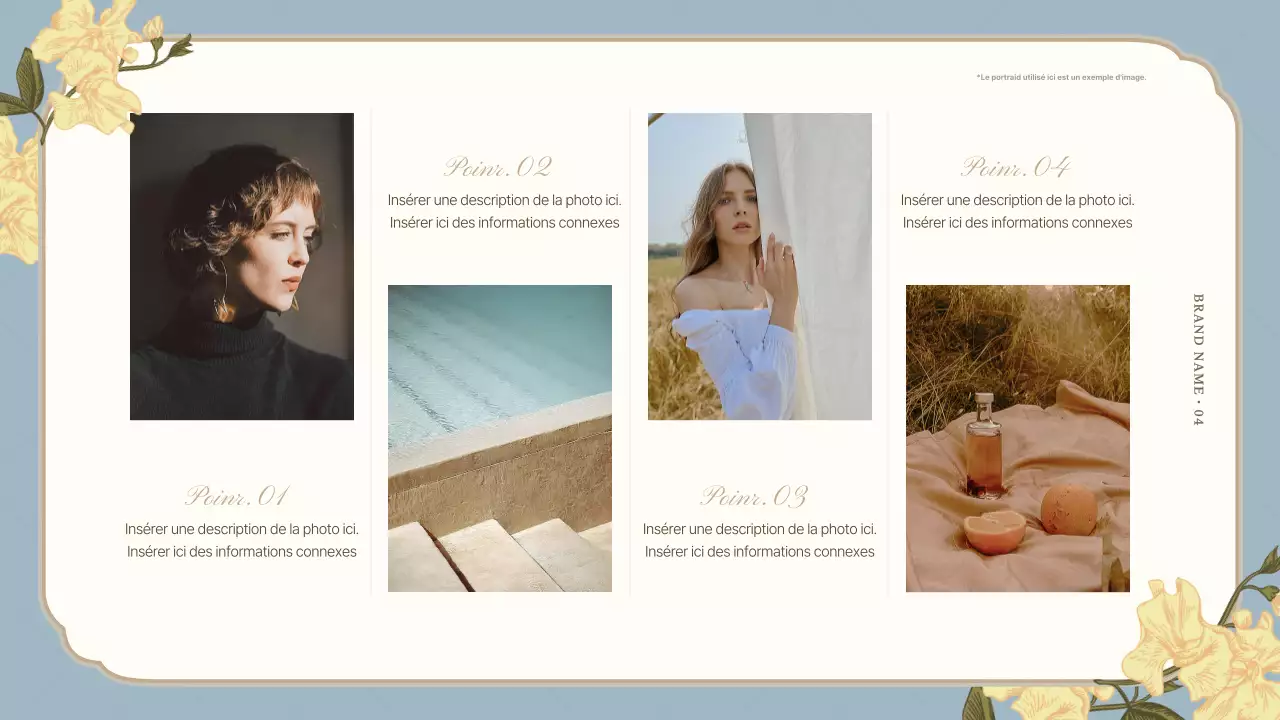Click the photo description line under Point. 01

pyautogui.click(x=242, y=529)
